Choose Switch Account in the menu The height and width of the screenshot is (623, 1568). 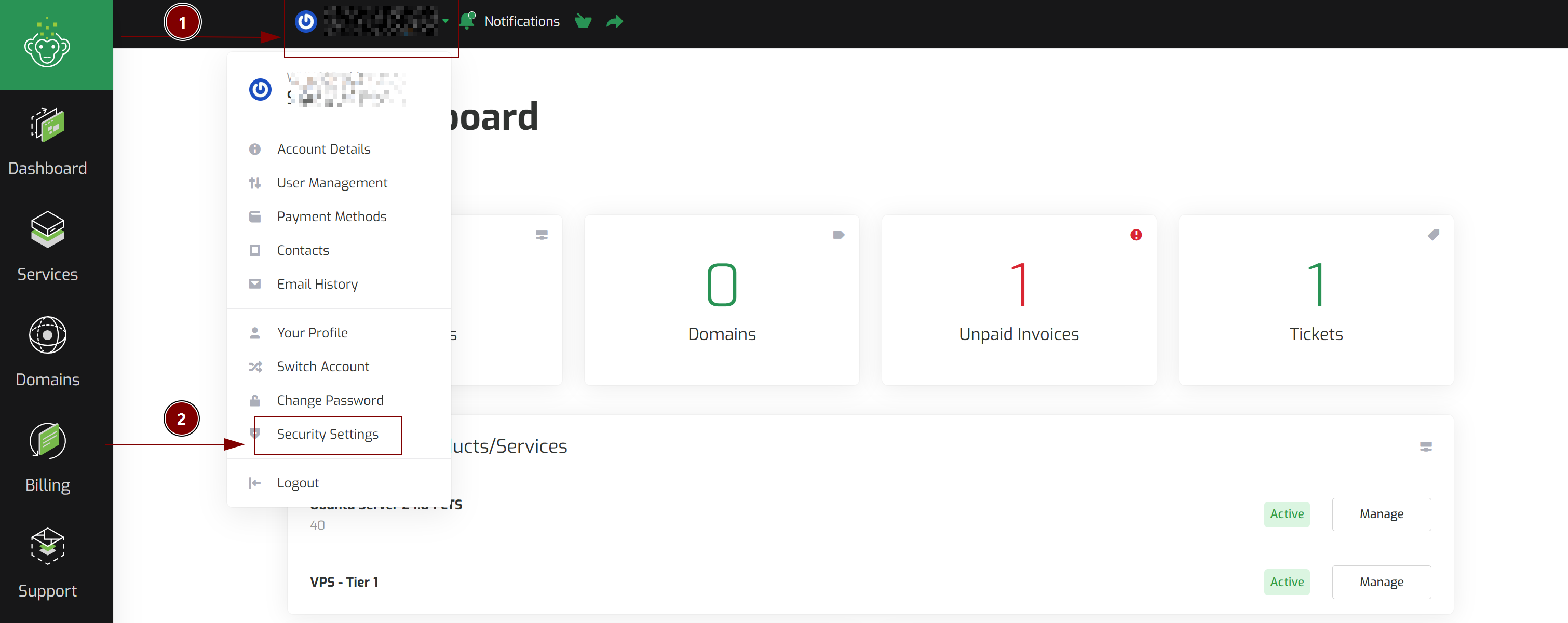click(322, 366)
